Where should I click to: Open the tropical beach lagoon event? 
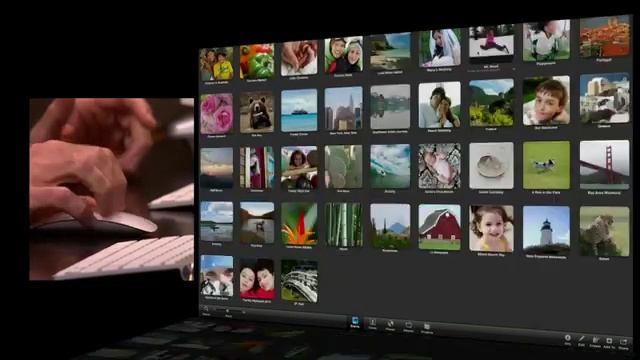click(x=390, y=51)
